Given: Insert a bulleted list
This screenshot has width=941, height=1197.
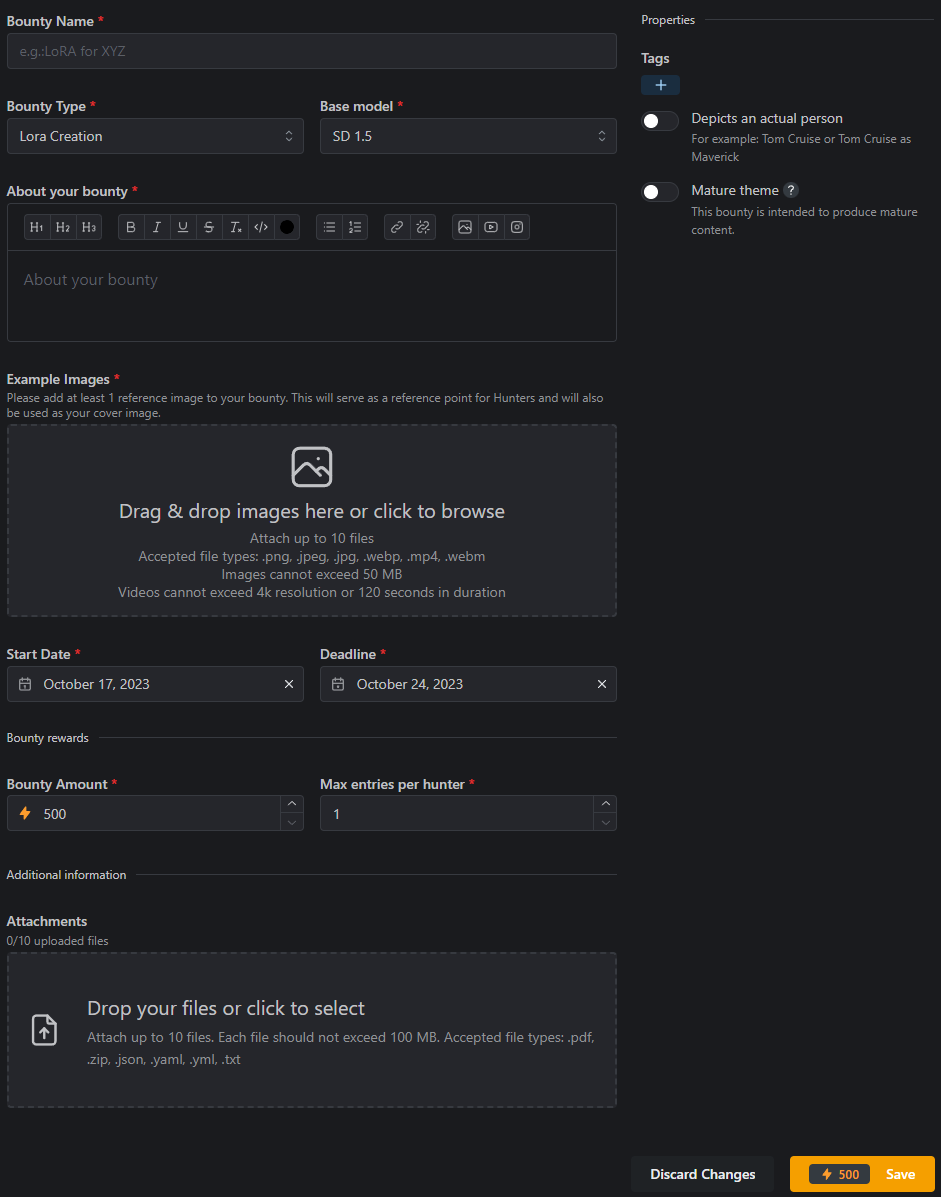Looking at the screenshot, I should [329, 227].
